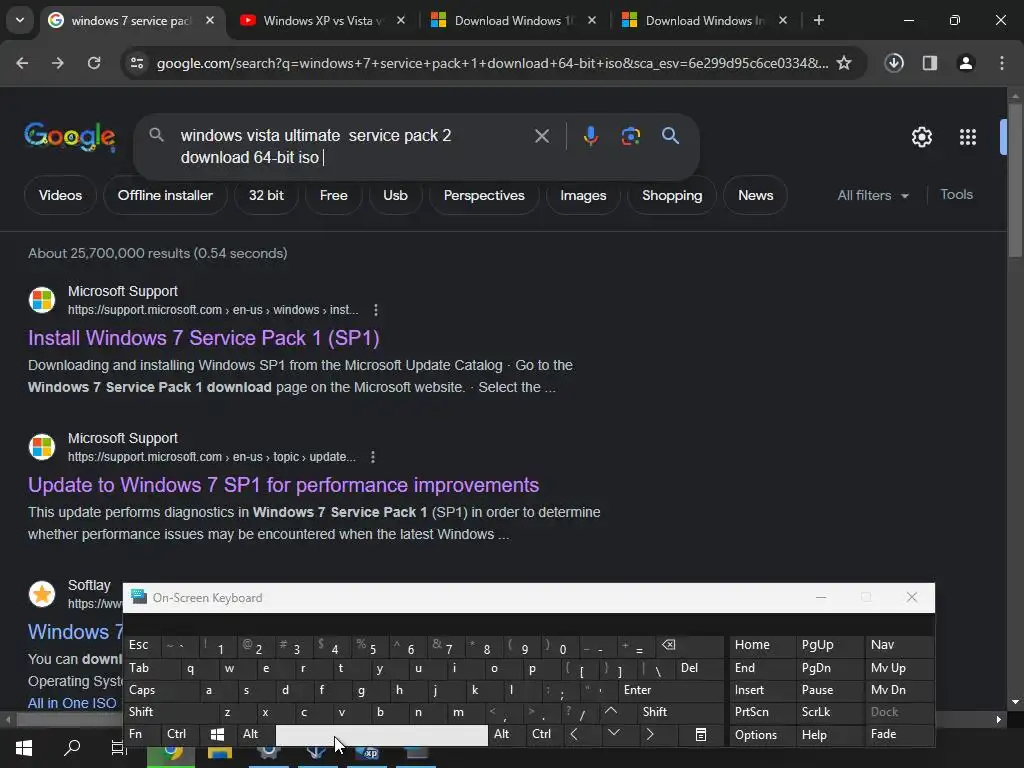Screen dimensions: 1024x768
Task: Open the Chrome three-dot menu
Action: 1002,63
